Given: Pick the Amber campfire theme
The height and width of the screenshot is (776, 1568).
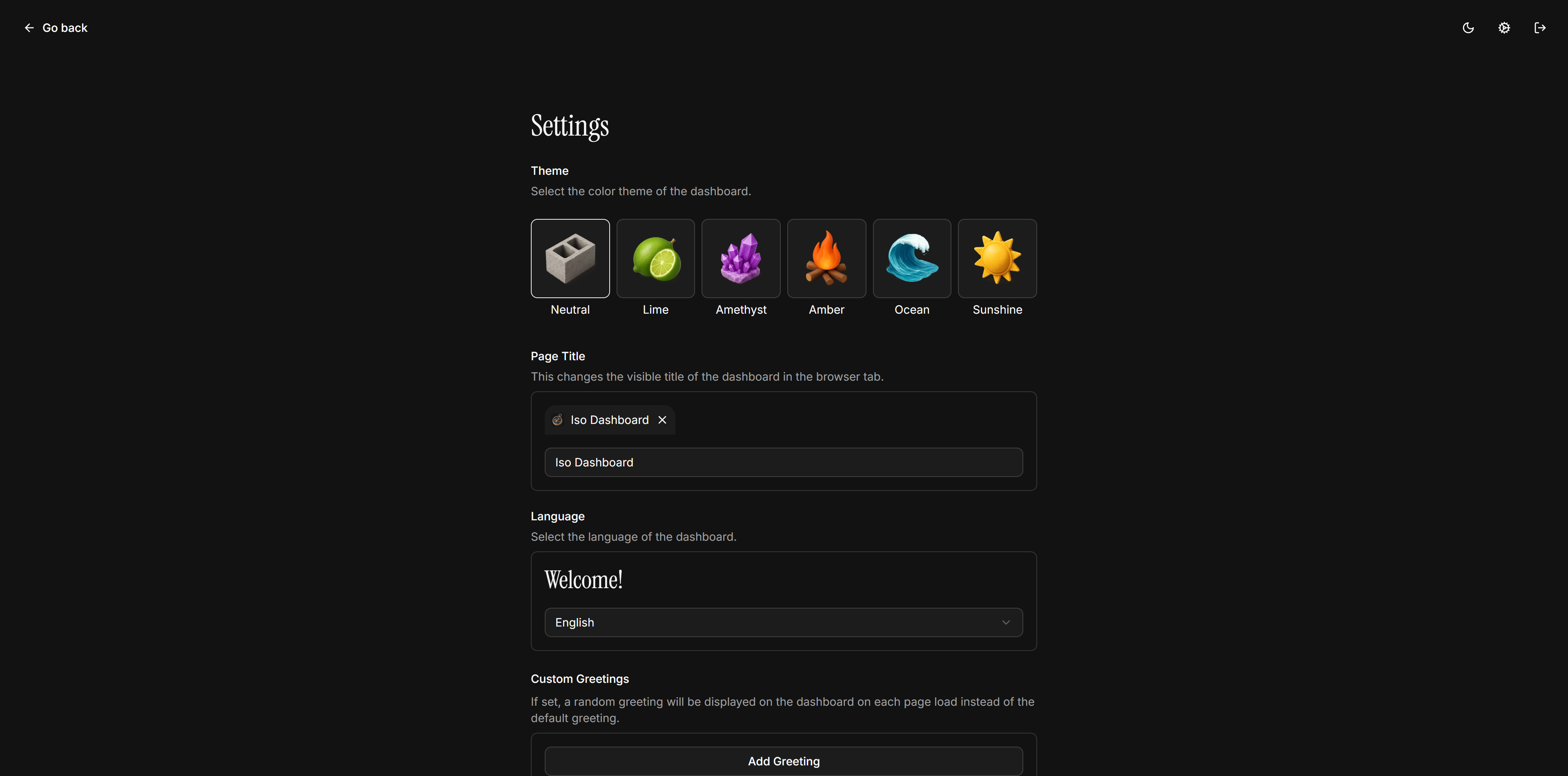Looking at the screenshot, I should click(826, 258).
